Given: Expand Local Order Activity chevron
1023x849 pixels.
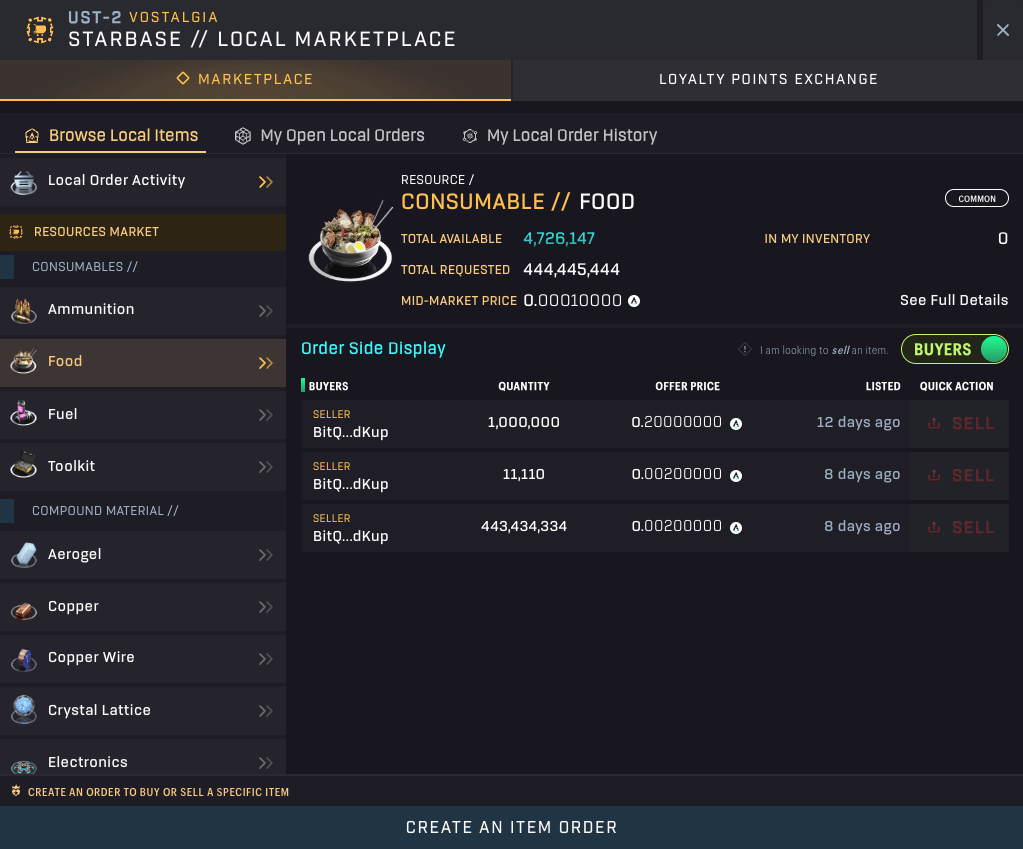Looking at the screenshot, I should 266,182.
